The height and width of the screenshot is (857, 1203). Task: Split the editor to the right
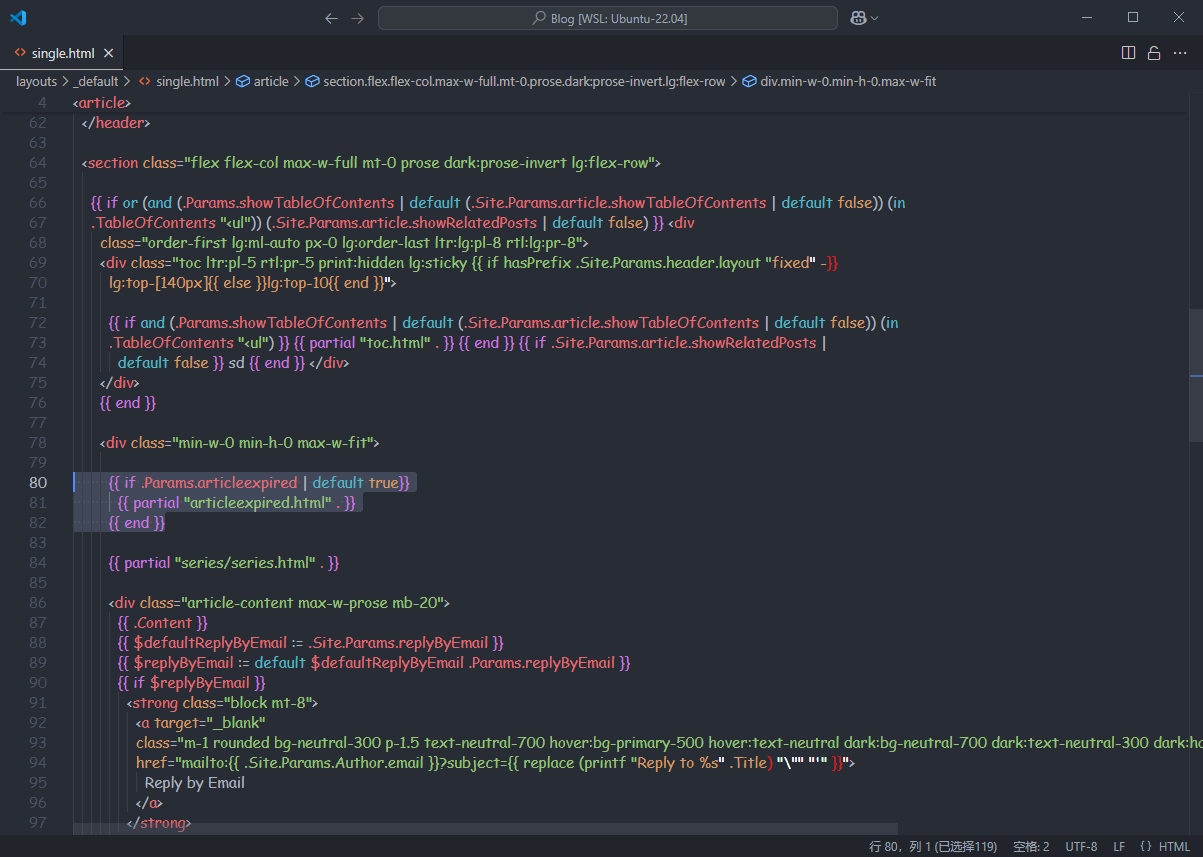click(1128, 53)
